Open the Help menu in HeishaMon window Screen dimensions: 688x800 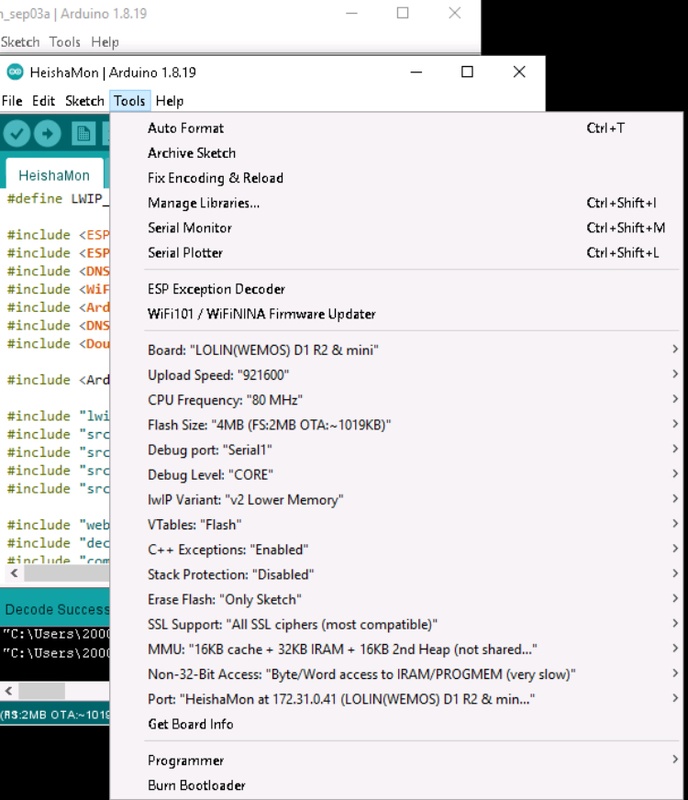[169, 101]
